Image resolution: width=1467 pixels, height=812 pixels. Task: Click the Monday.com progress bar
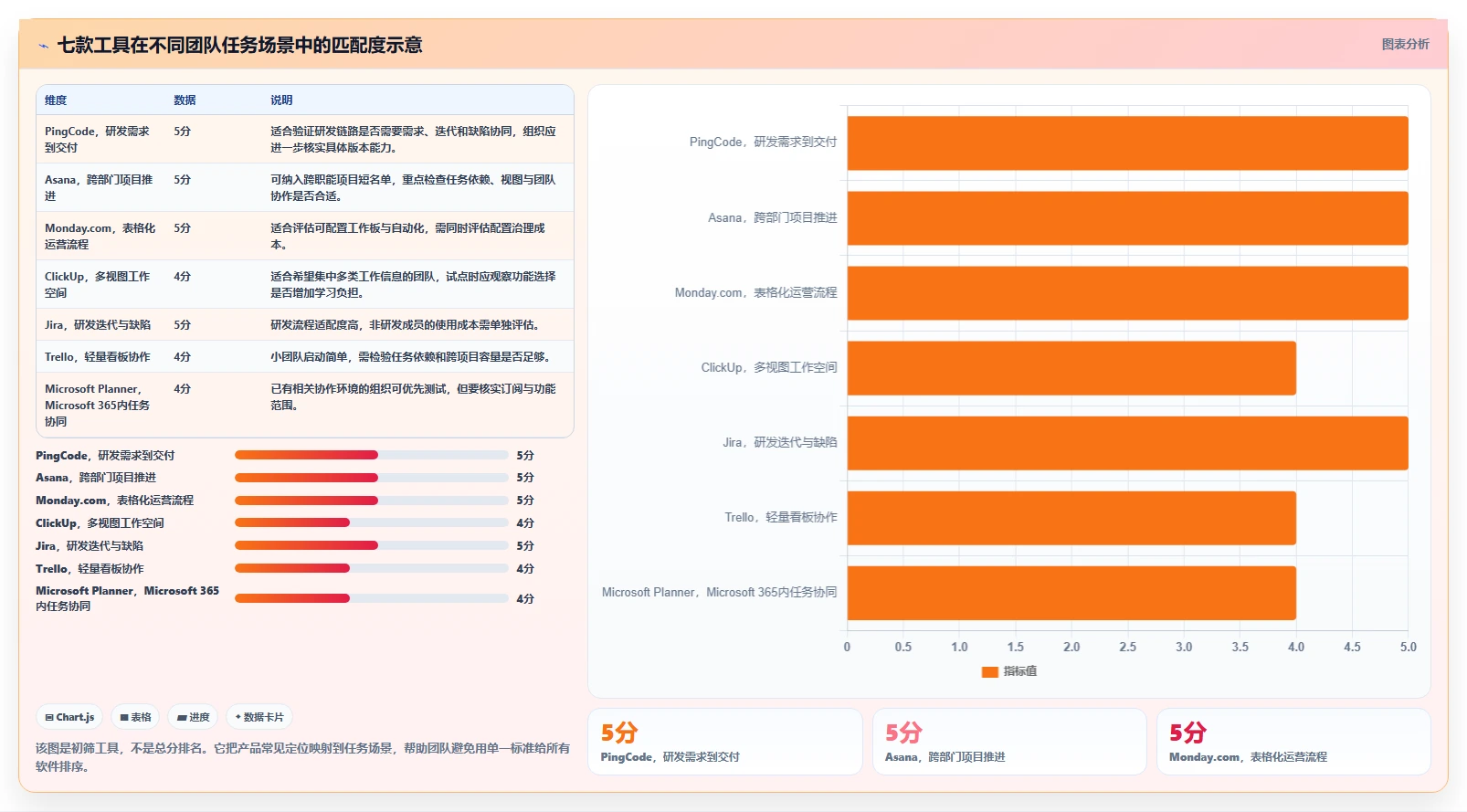(x=371, y=501)
